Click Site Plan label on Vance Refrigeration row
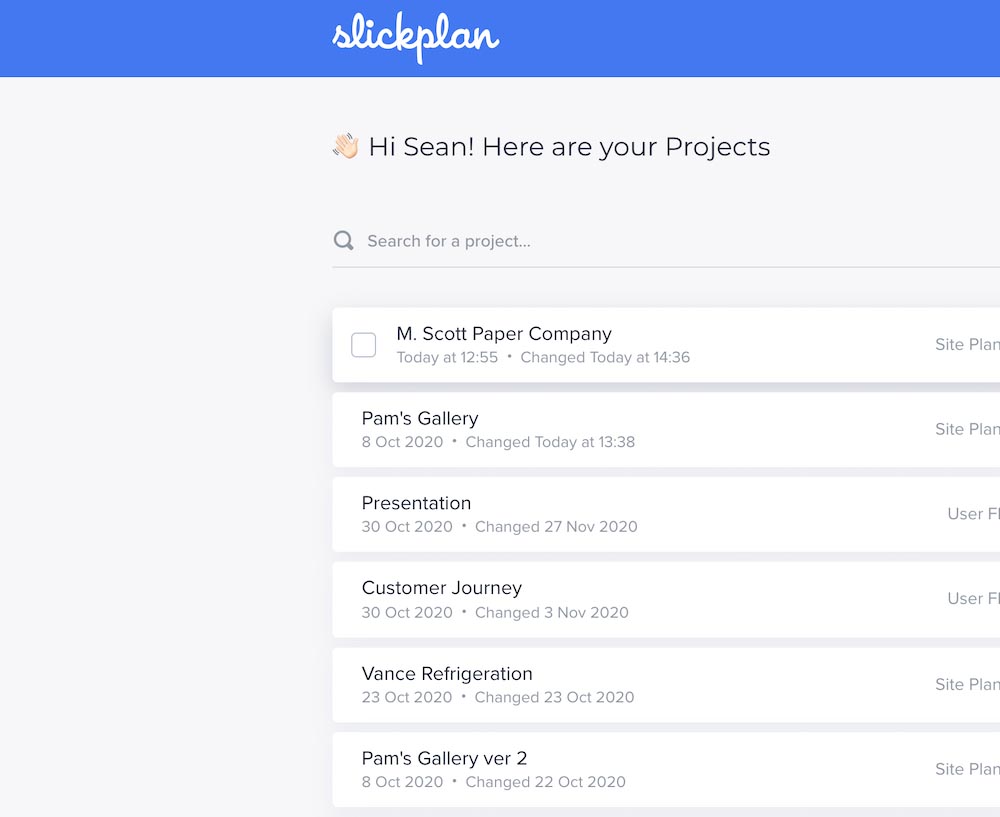Screen dimensions: 1000x817 tap(967, 684)
